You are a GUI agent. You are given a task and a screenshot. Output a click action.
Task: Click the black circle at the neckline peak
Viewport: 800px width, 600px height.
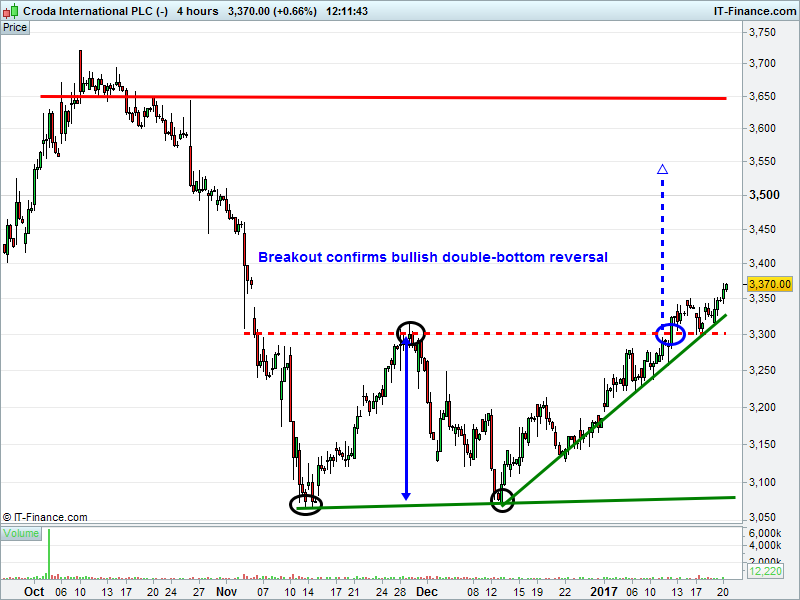pyautogui.click(x=411, y=334)
